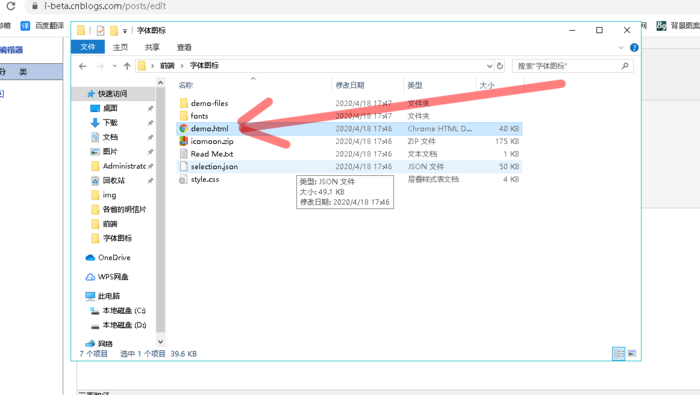Select the style.css file icon
The height and width of the screenshot is (395, 700).
(x=183, y=179)
